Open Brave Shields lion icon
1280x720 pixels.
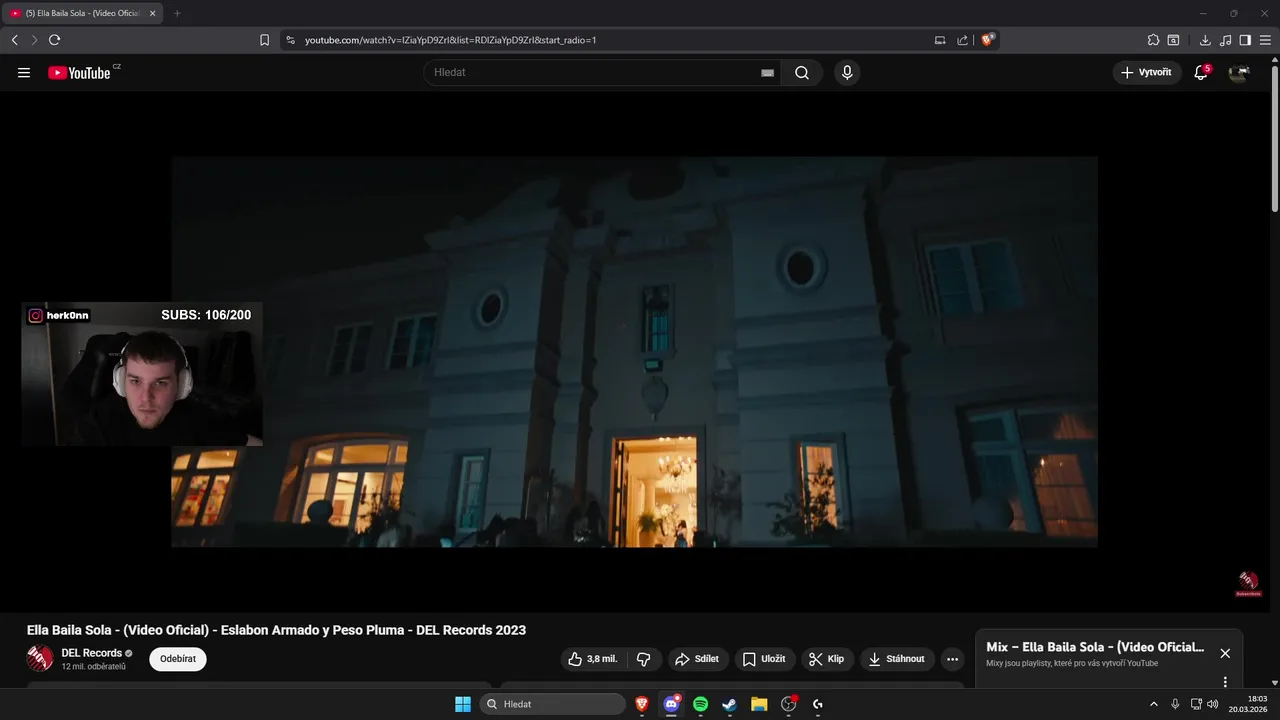click(988, 40)
